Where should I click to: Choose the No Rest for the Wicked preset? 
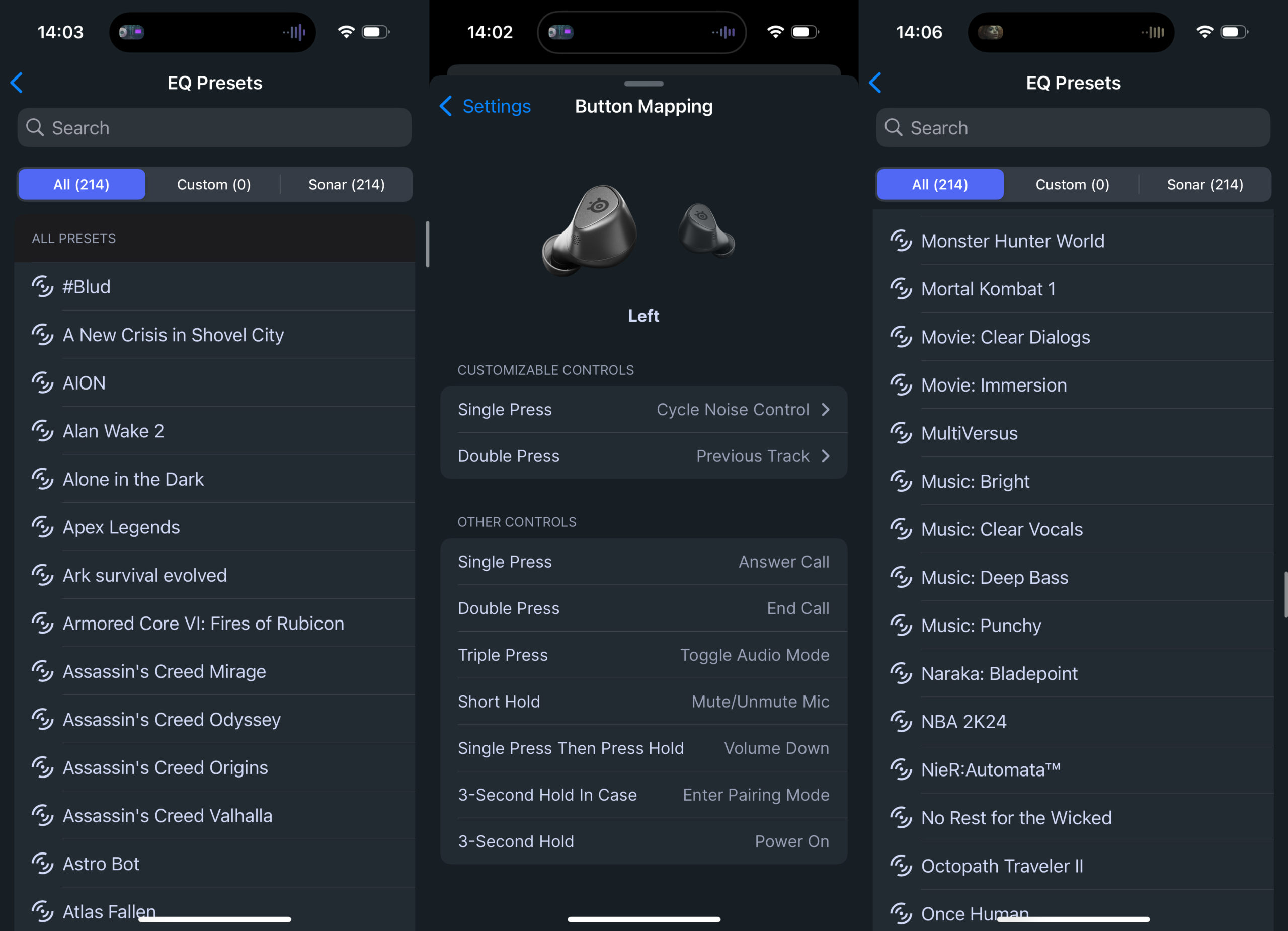(1073, 818)
